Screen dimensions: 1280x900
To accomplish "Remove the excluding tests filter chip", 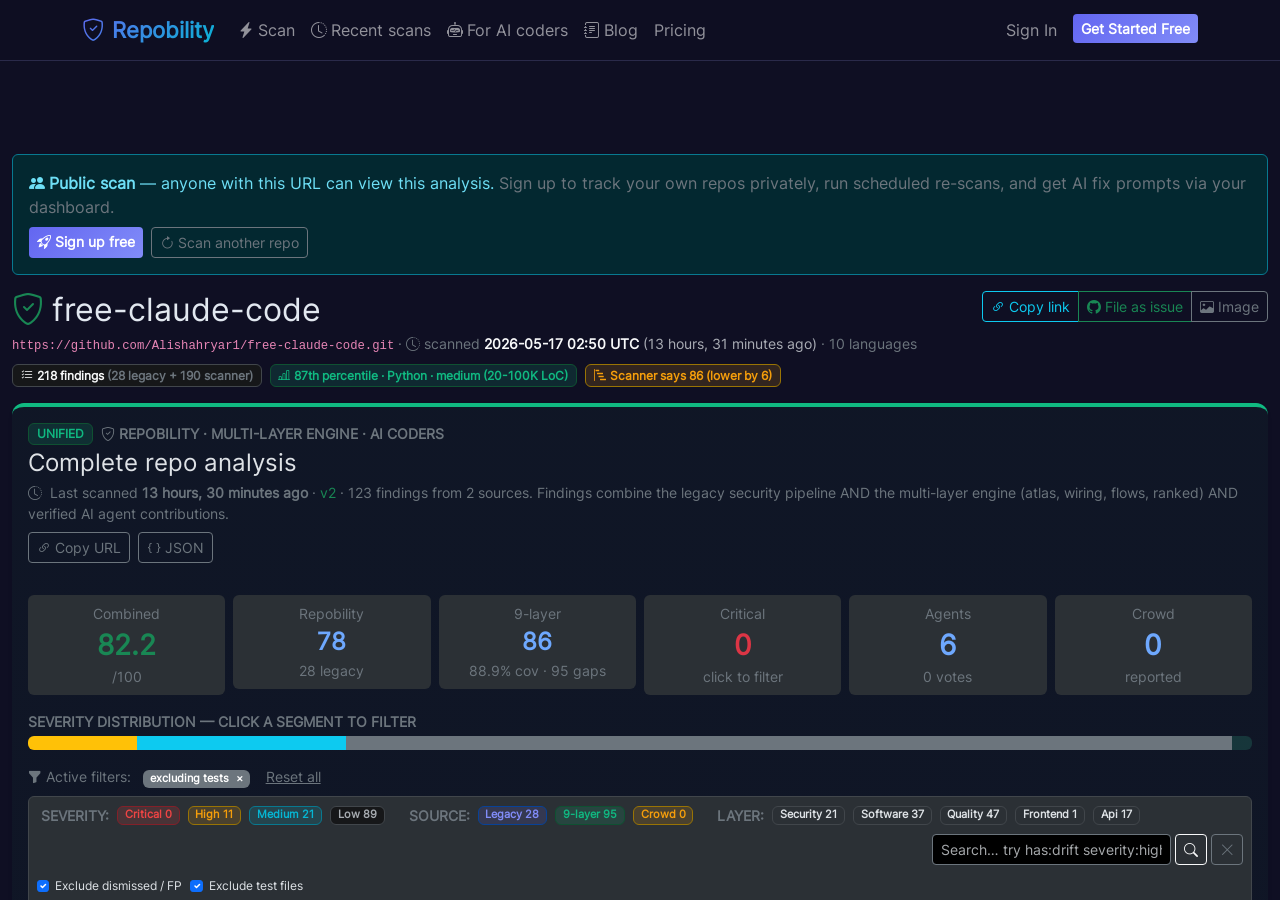I will [x=239, y=779].
